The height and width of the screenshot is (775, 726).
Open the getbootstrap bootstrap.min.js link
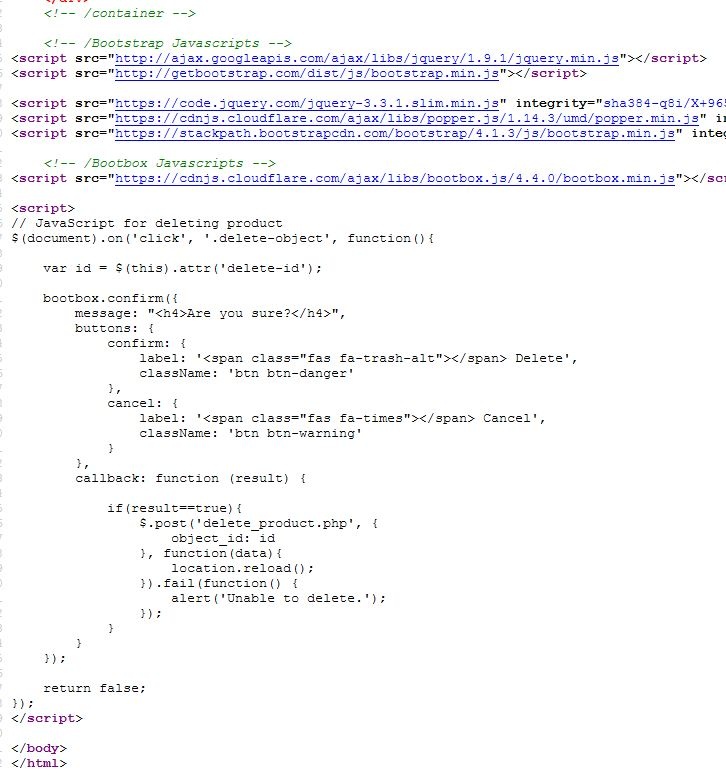307,73
